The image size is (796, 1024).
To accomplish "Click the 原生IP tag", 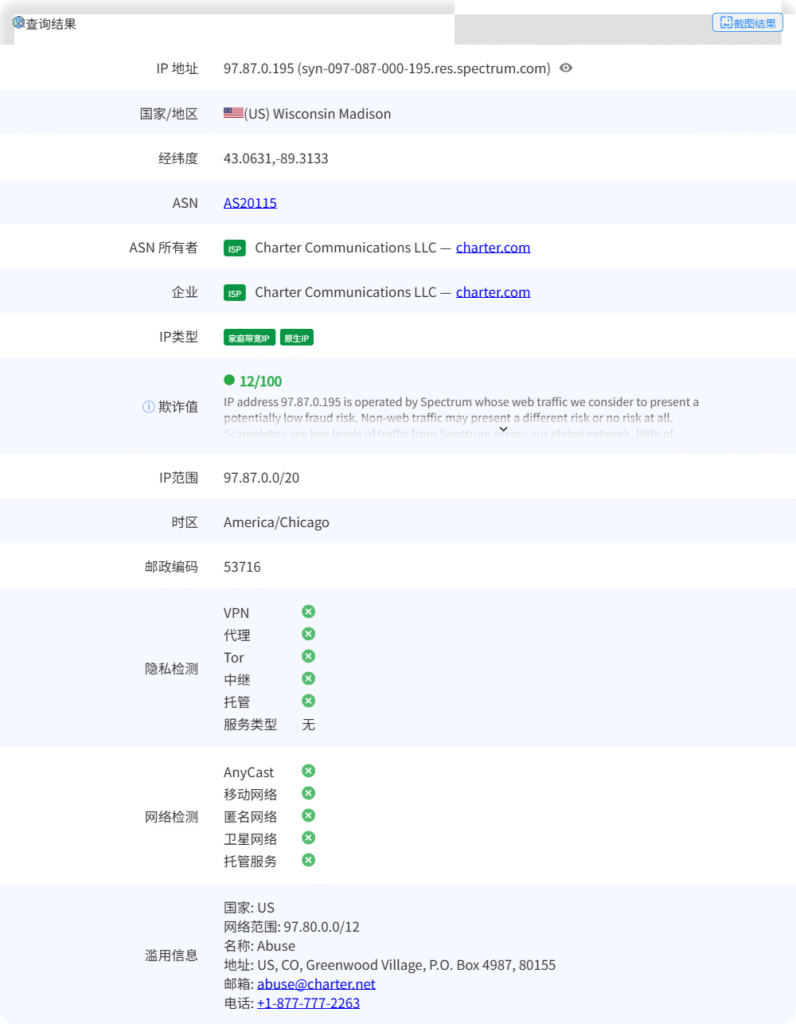I will [x=297, y=338].
